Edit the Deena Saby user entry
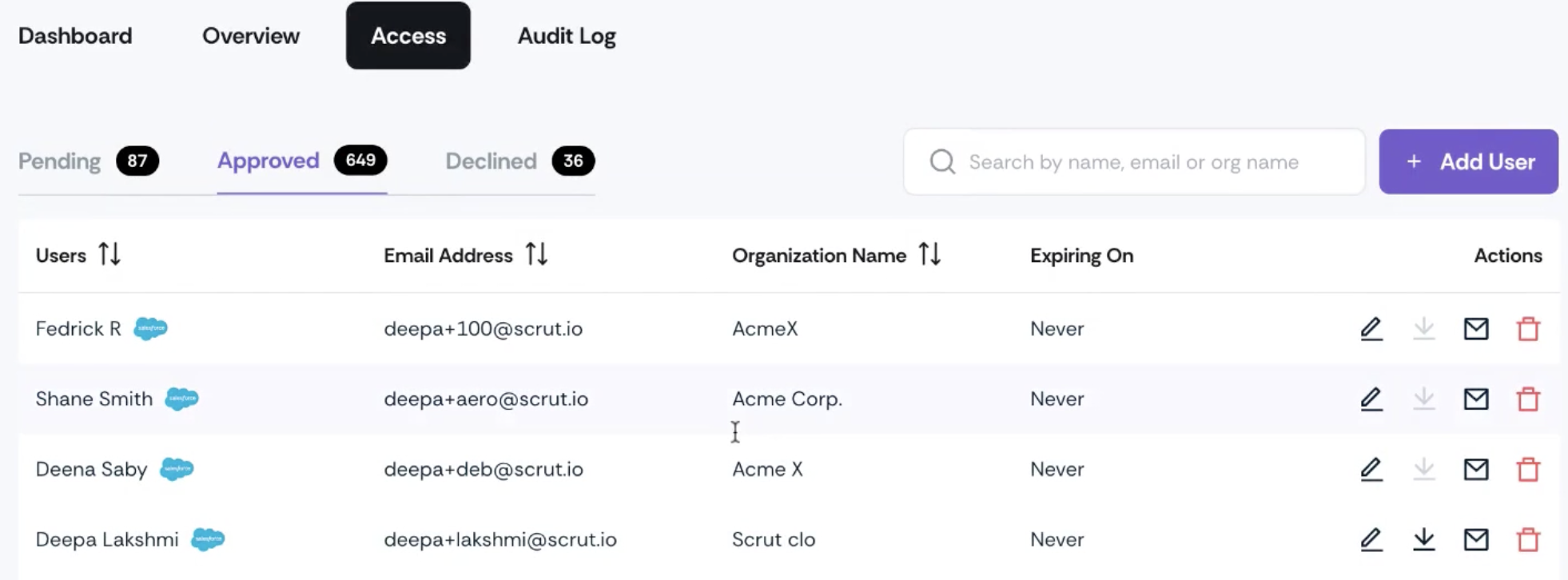Image resolution: width=1568 pixels, height=580 pixels. pos(1371,469)
